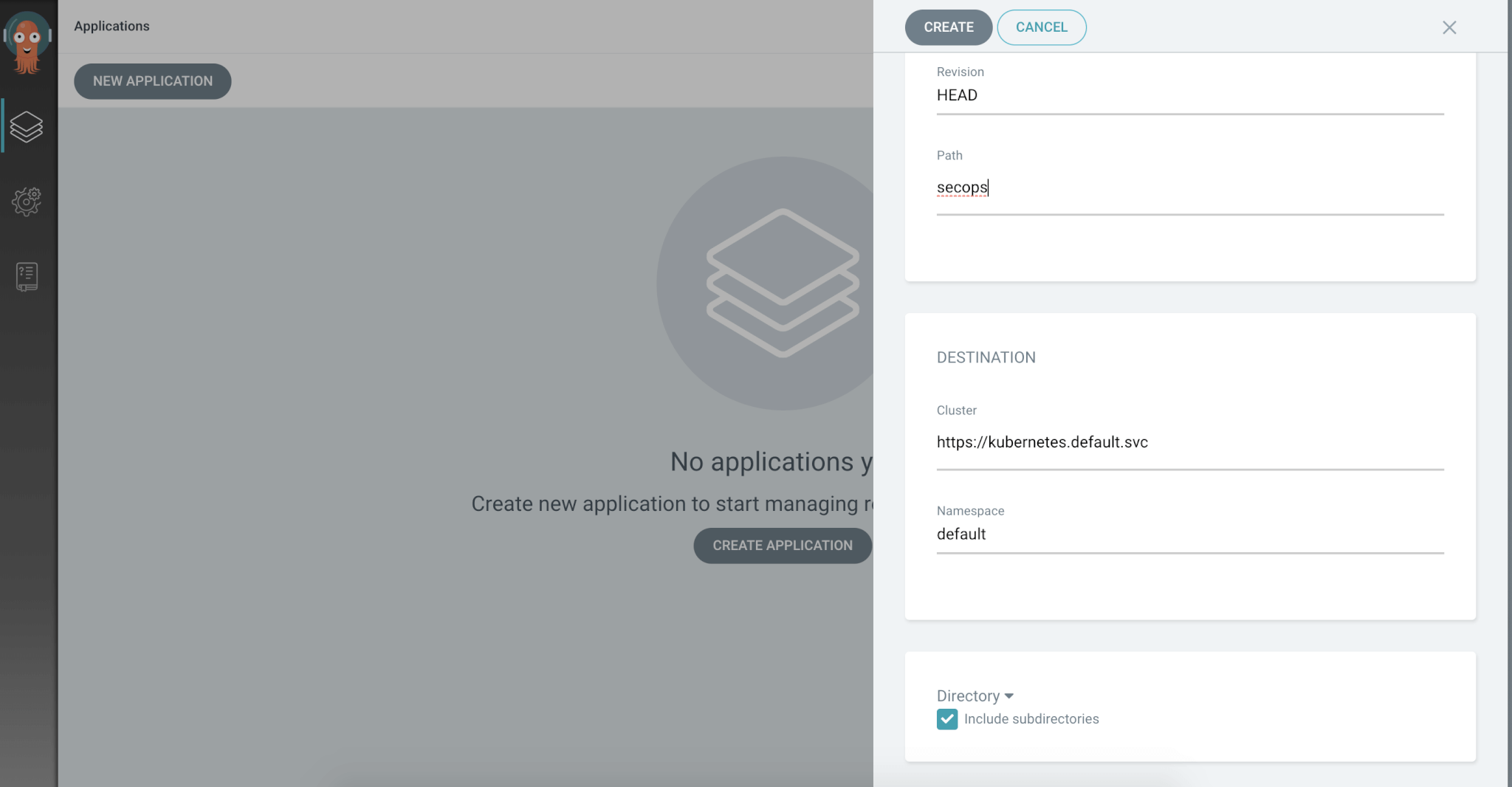Uncheck Include subdirectories checkbox
1512x787 pixels.
947,719
